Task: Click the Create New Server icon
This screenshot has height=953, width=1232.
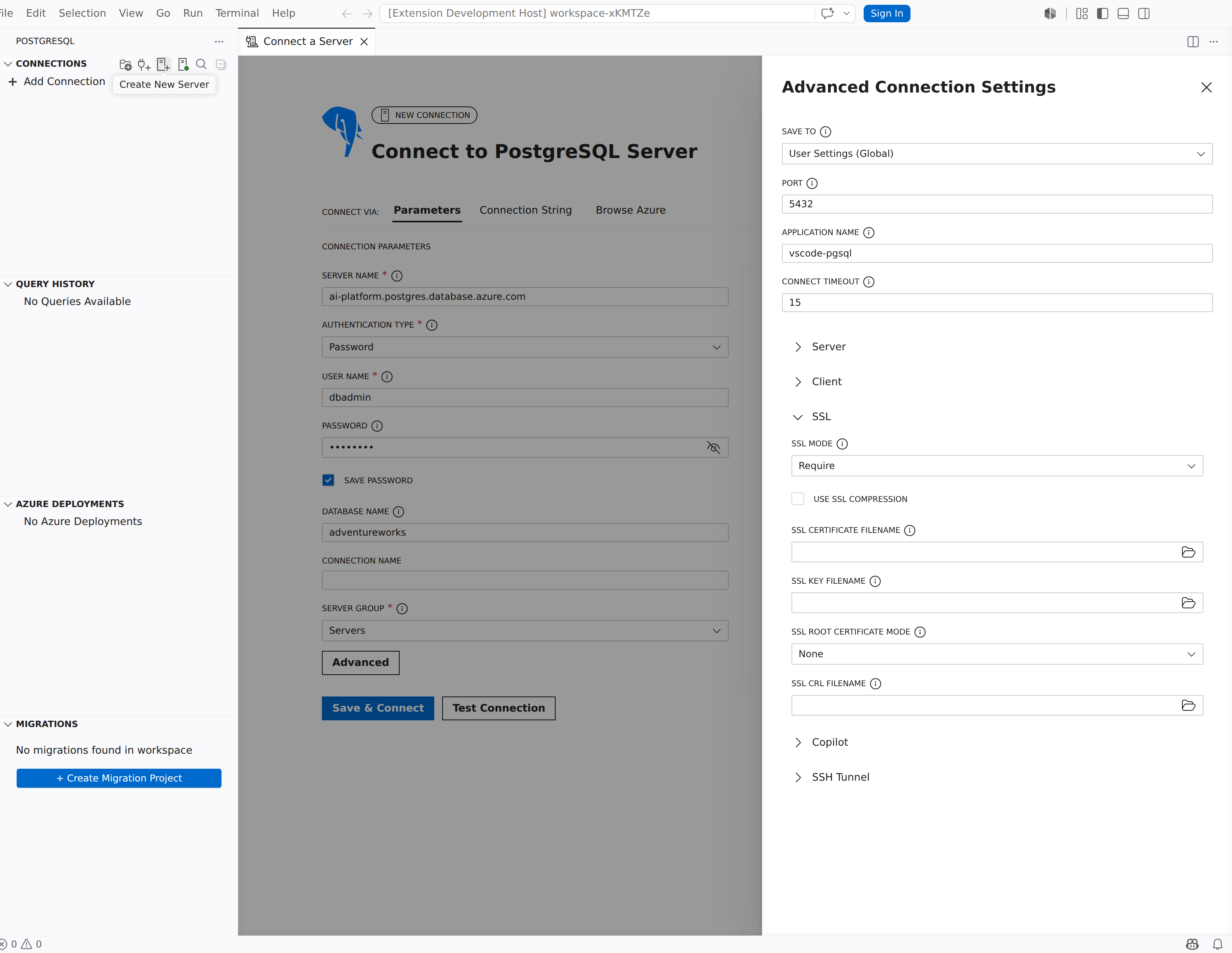Action: (163, 64)
